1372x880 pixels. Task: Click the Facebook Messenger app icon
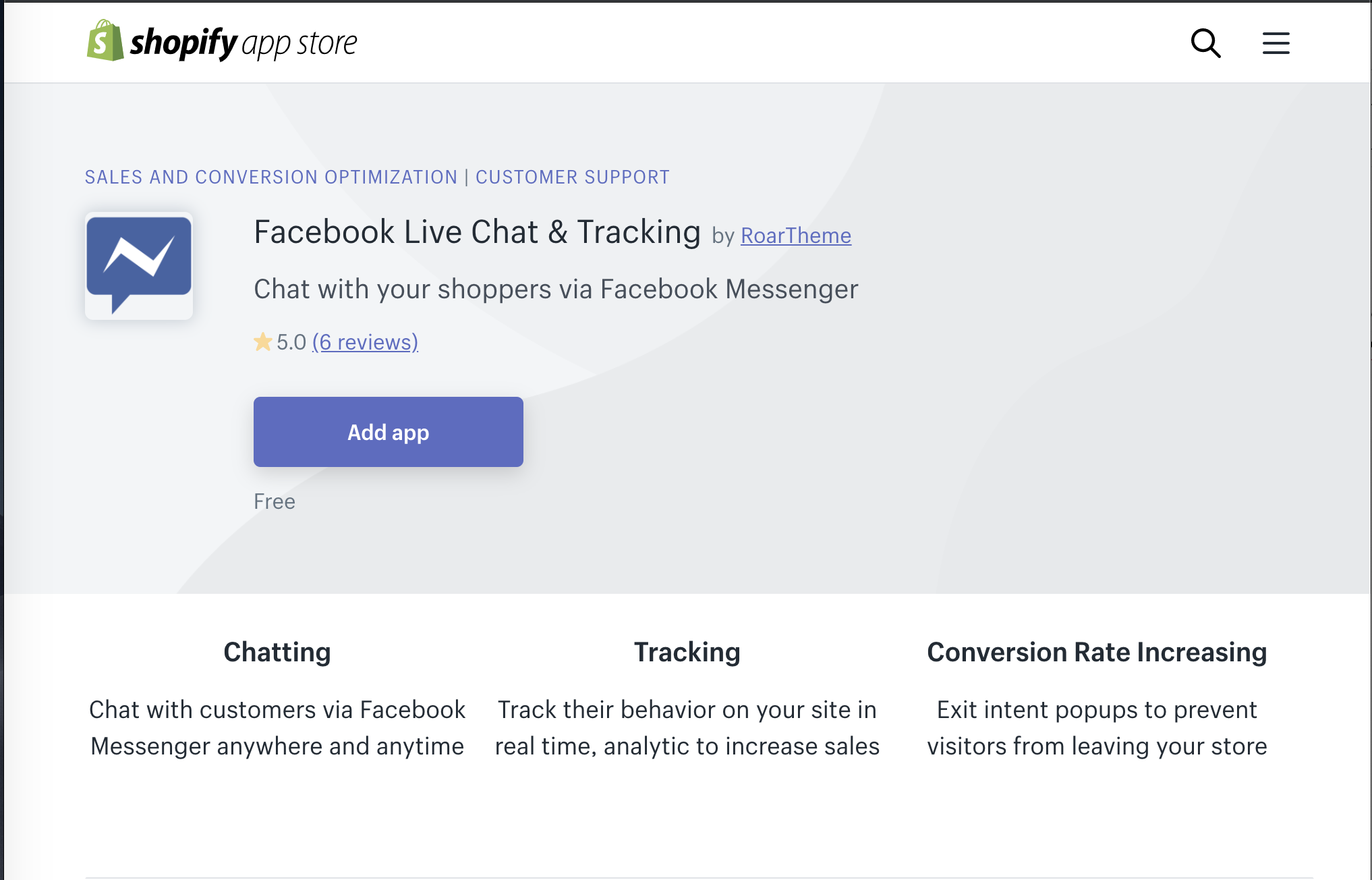tap(139, 266)
